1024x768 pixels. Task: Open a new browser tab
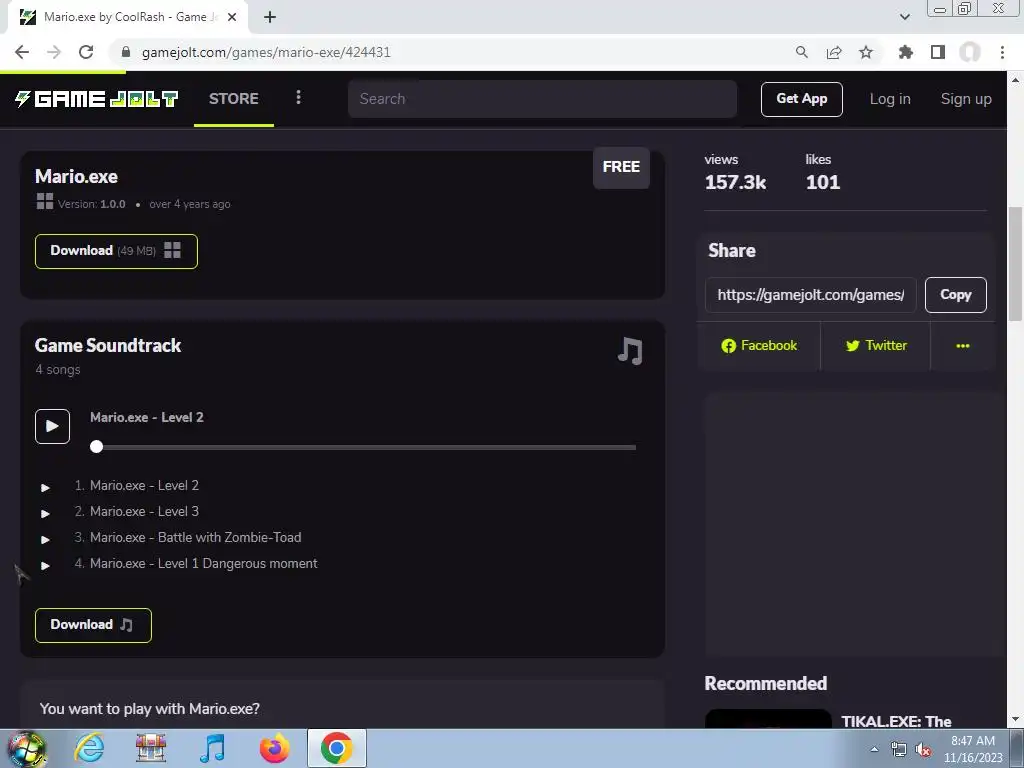(x=270, y=17)
